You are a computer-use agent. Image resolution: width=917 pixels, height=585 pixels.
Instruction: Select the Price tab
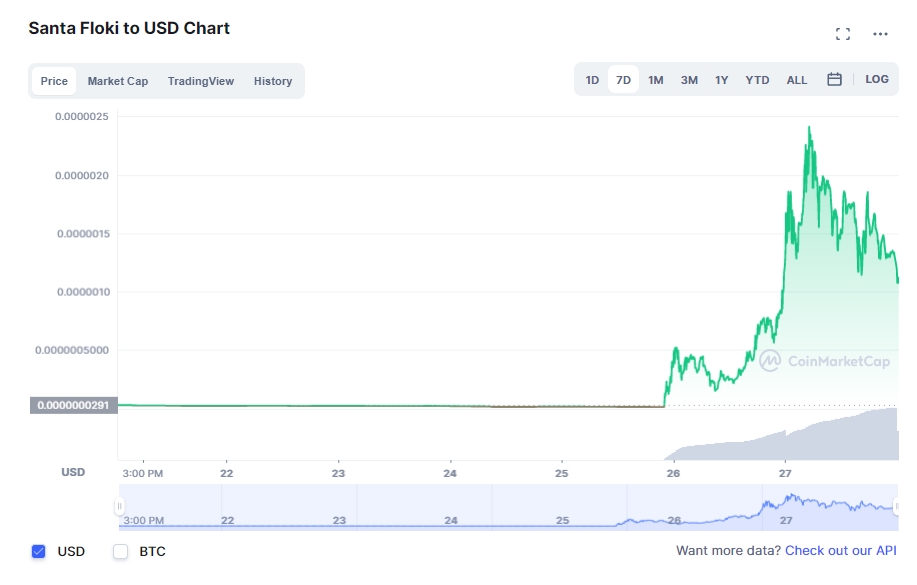point(54,81)
